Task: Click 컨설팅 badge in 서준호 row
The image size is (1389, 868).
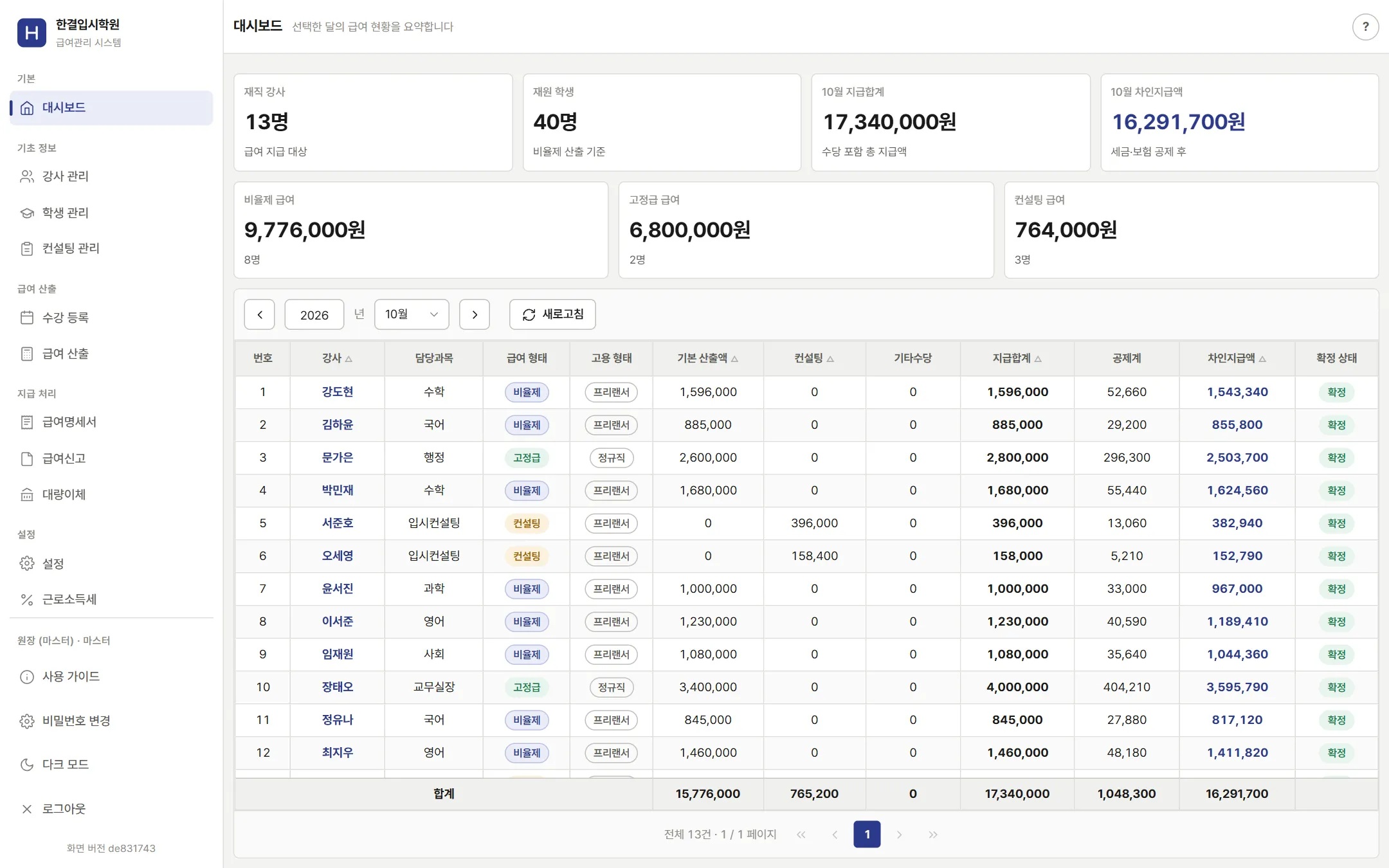Action: 527,523
